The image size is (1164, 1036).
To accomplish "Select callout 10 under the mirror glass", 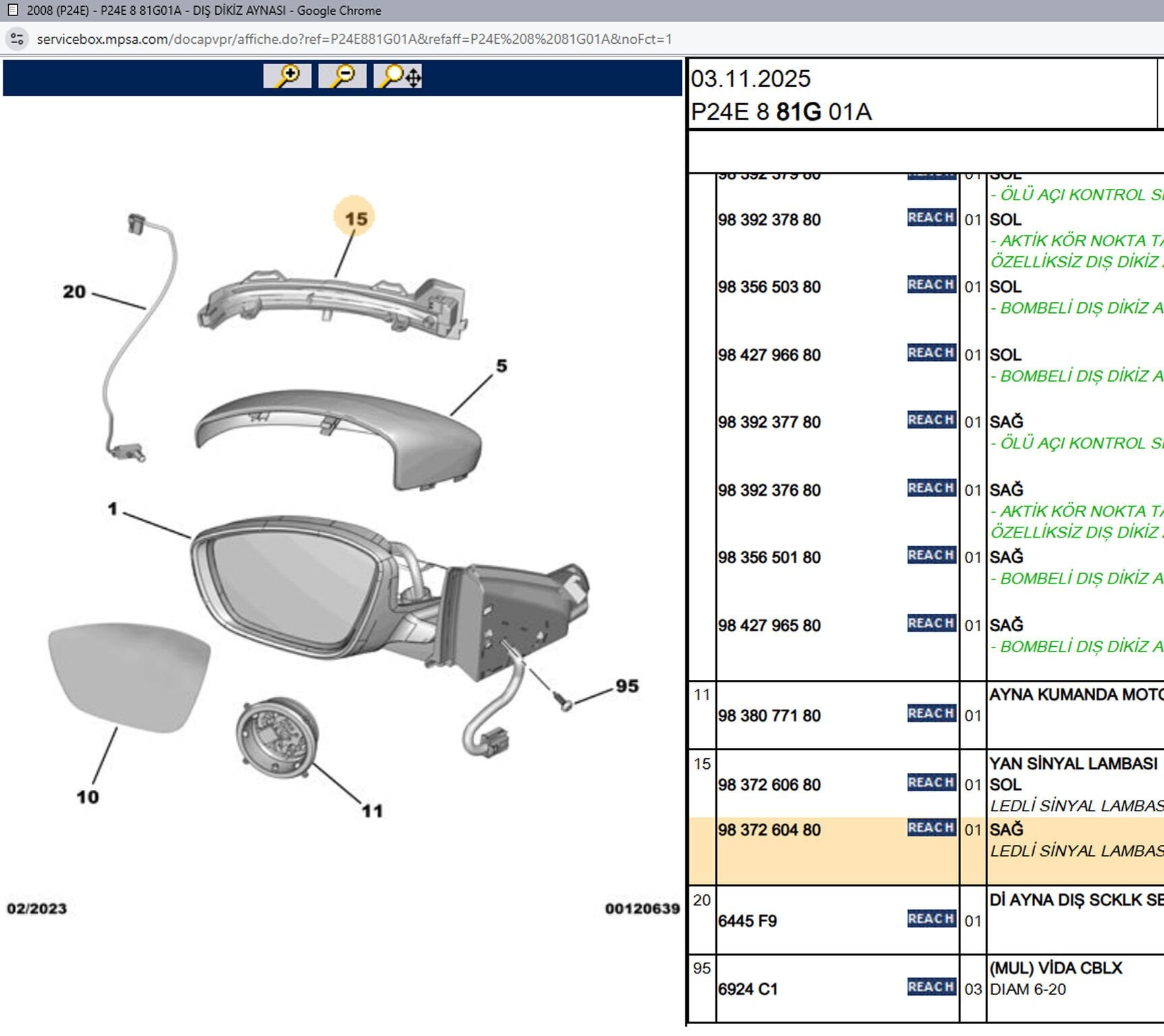I will (88, 797).
